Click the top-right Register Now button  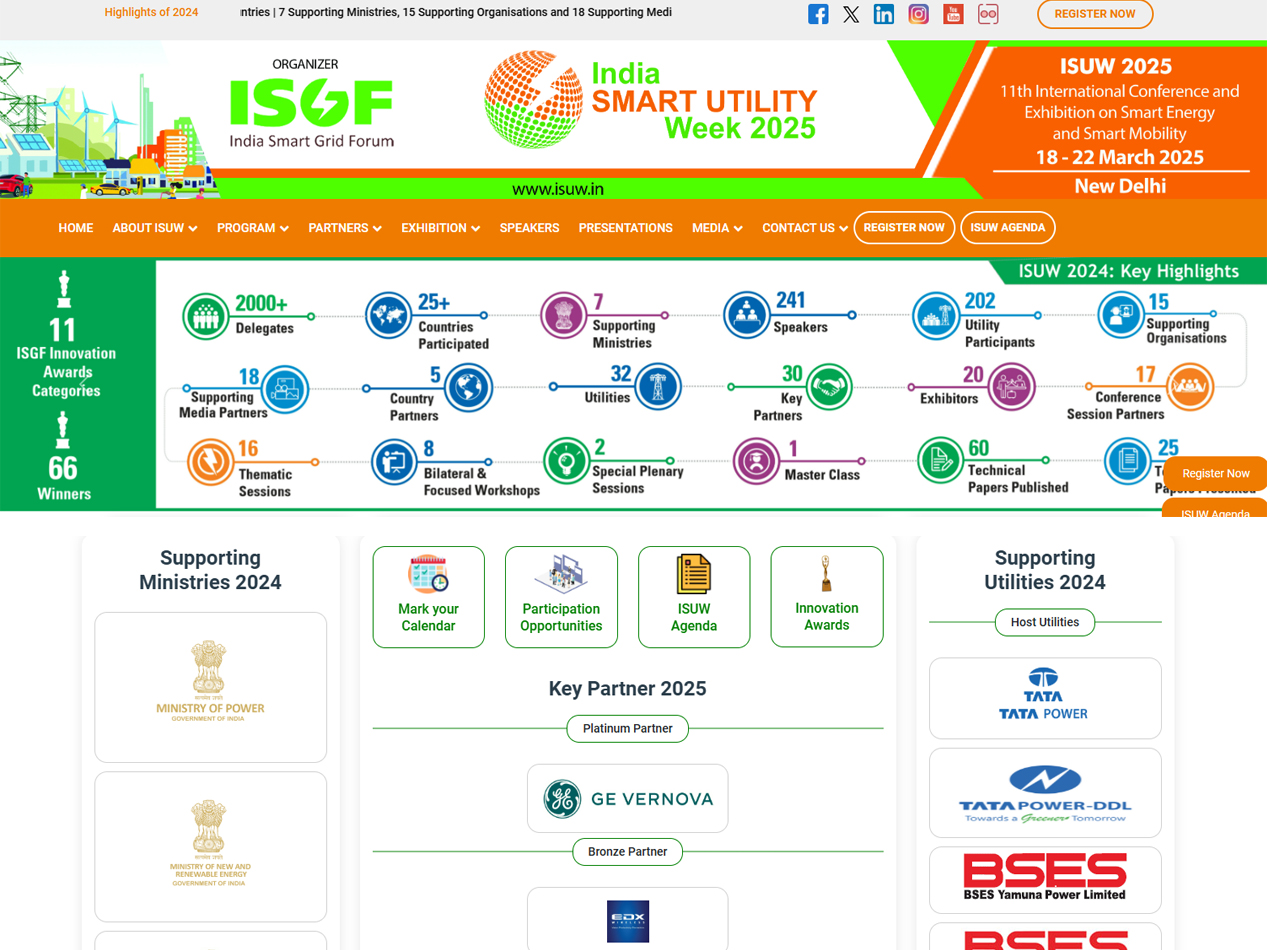[x=1094, y=14]
